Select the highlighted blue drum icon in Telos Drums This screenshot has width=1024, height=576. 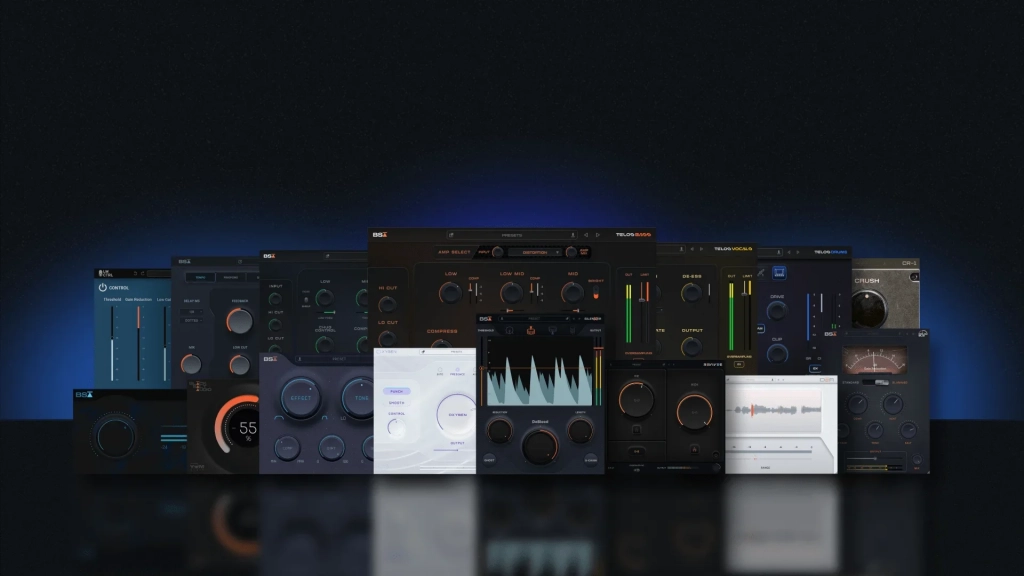tap(779, 273)
